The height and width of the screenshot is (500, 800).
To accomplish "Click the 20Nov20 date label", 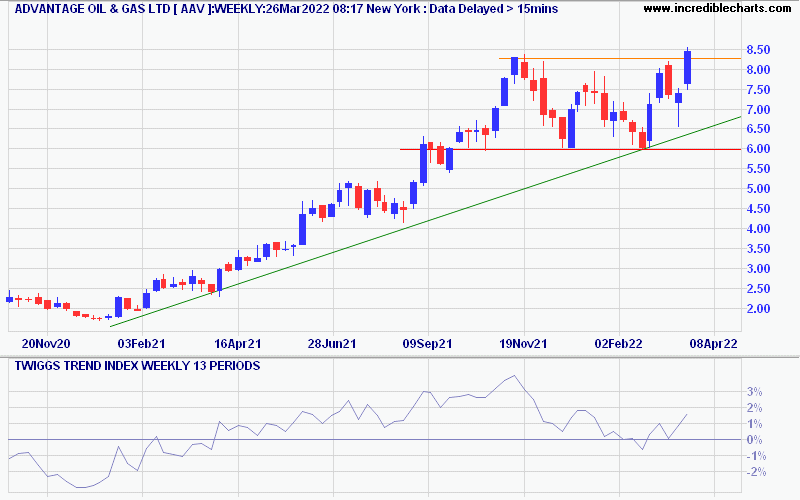I will (46, 344).
